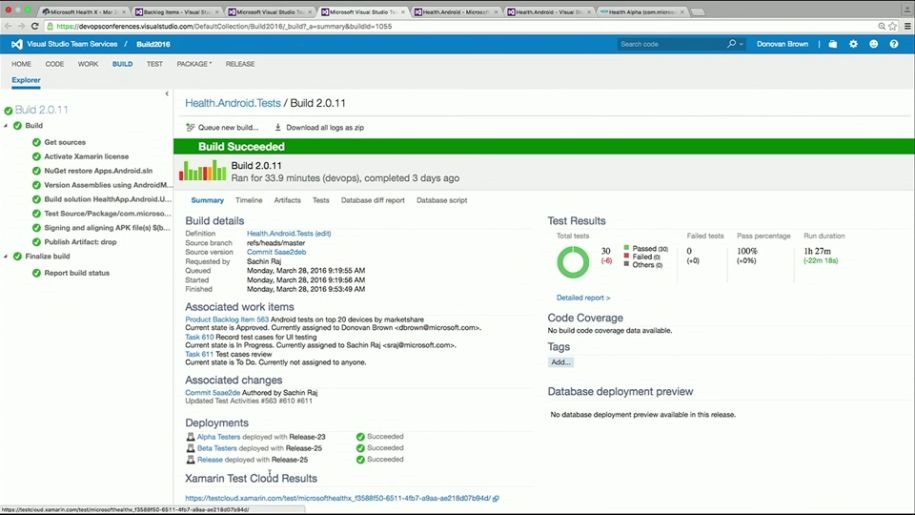Open Task 611 work item link
Screen dimensions: 915x515
(x=200, y=354)
